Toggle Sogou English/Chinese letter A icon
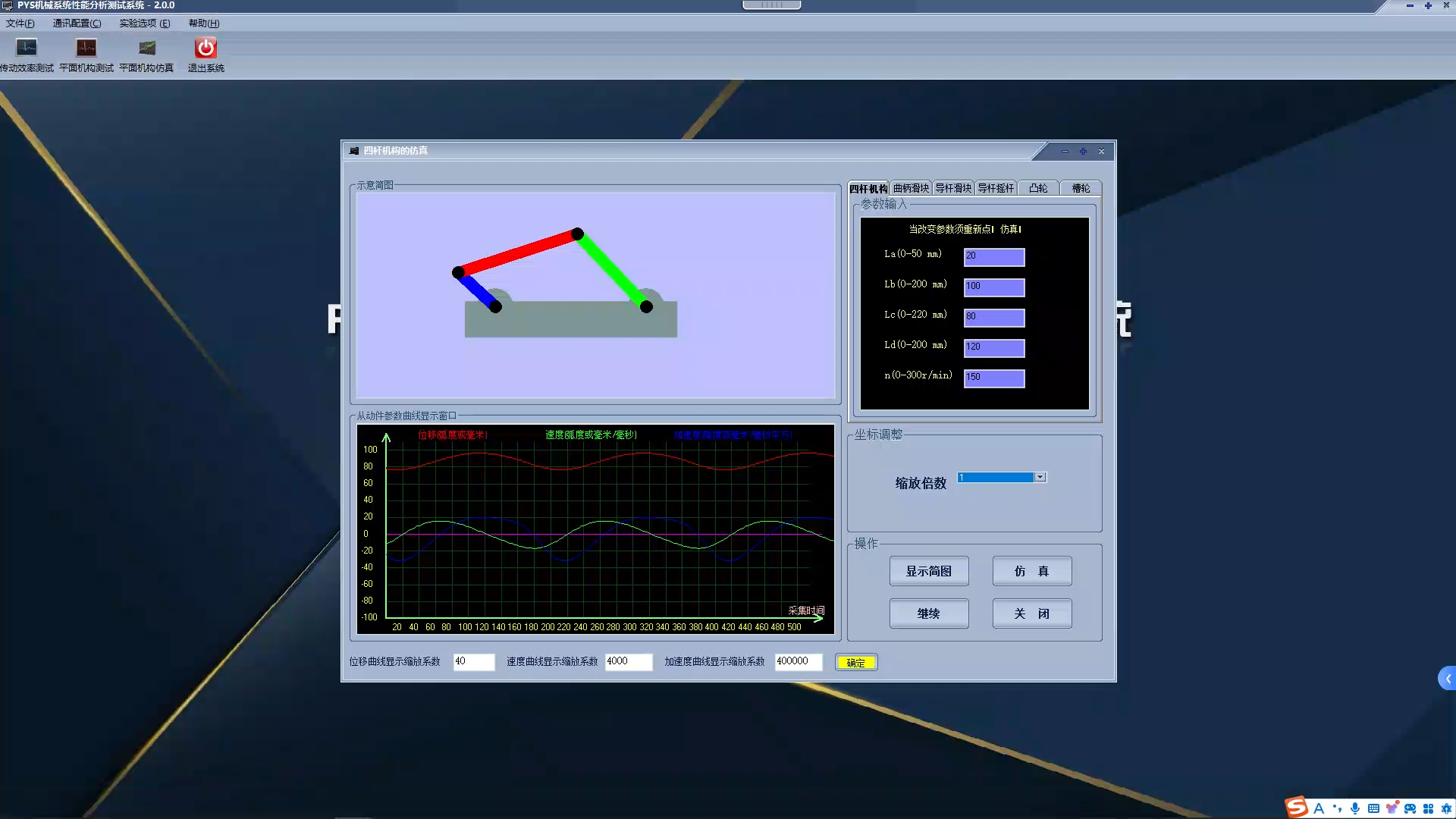Viewport: 1456px width, 819px height. (1319, 808)
